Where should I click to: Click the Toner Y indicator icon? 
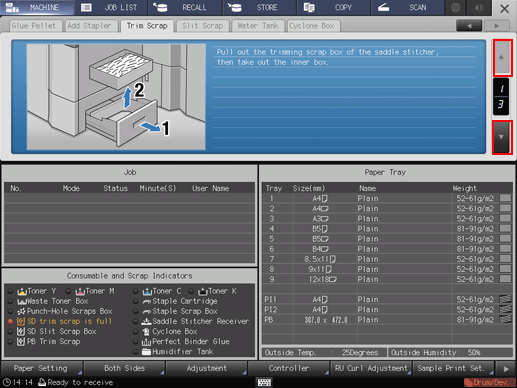point(22,291)
